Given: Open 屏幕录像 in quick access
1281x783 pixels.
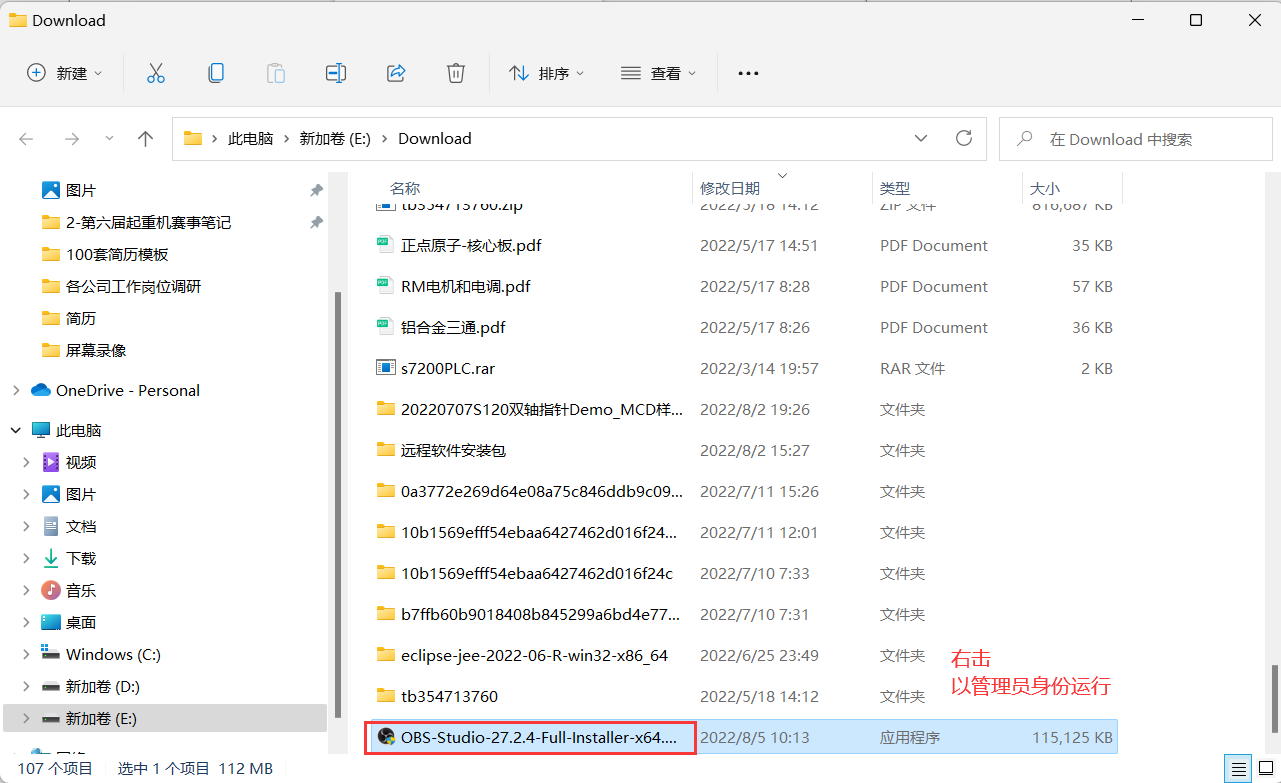Looking at the screenshot, I should point(96,350).
